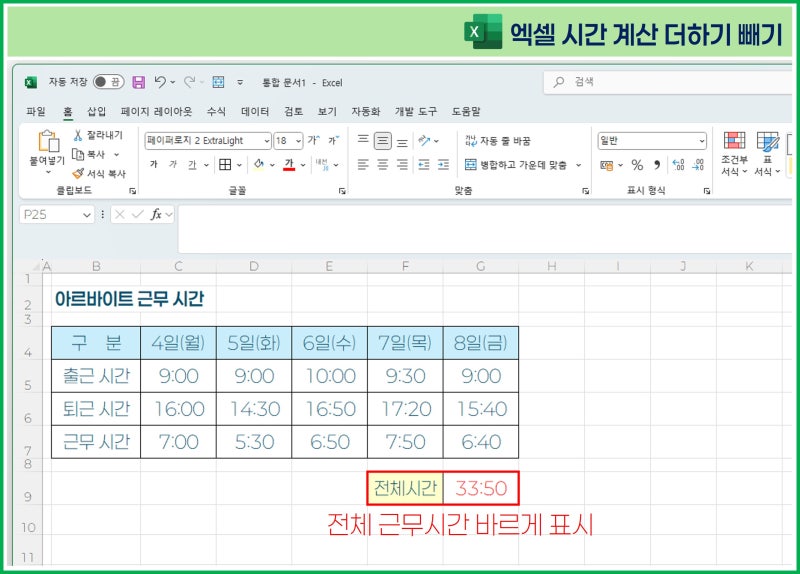
Task: Open the font name combo box
Action: point(208,140)
